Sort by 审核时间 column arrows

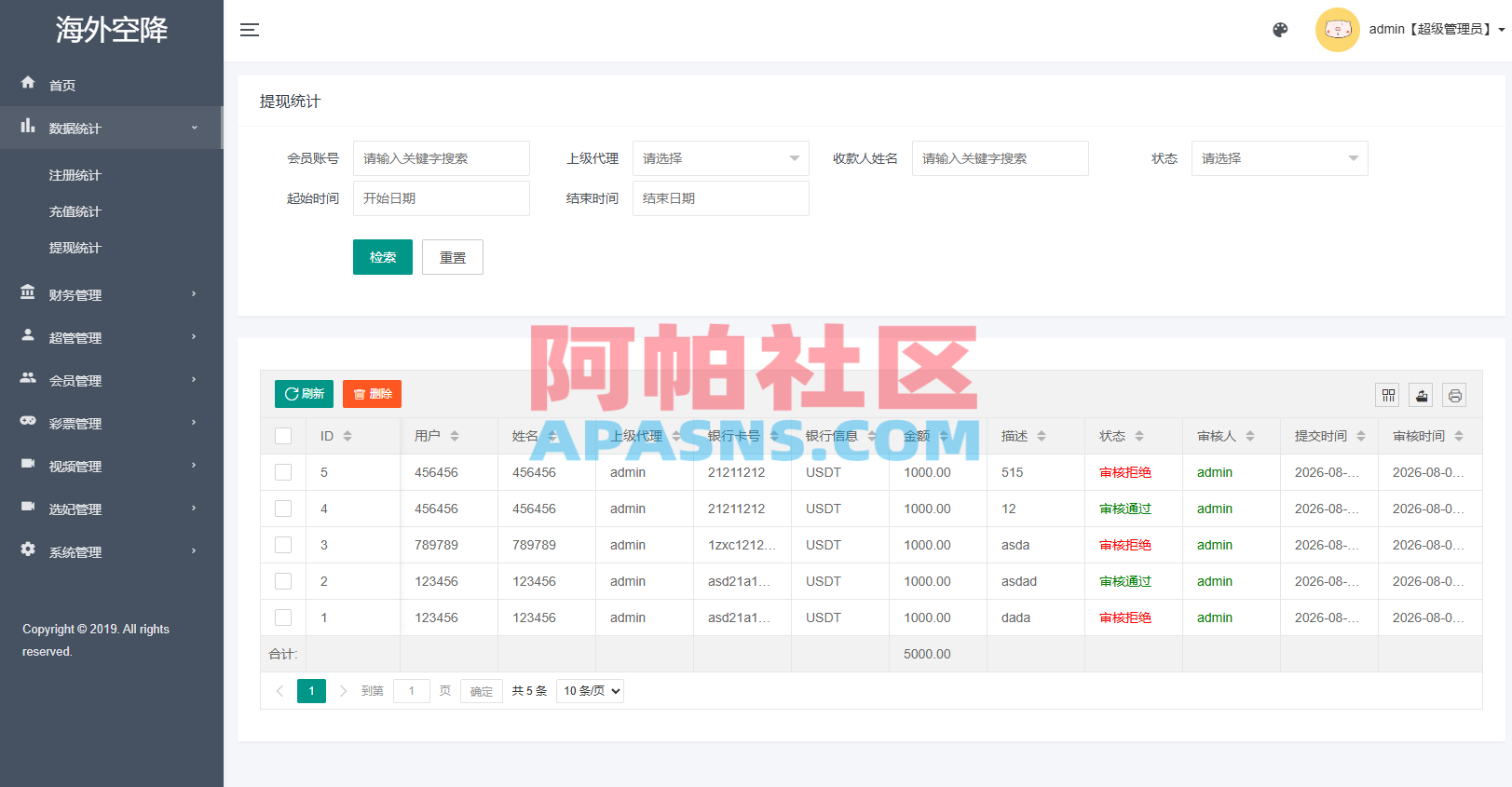click(x=1459, y=436)
